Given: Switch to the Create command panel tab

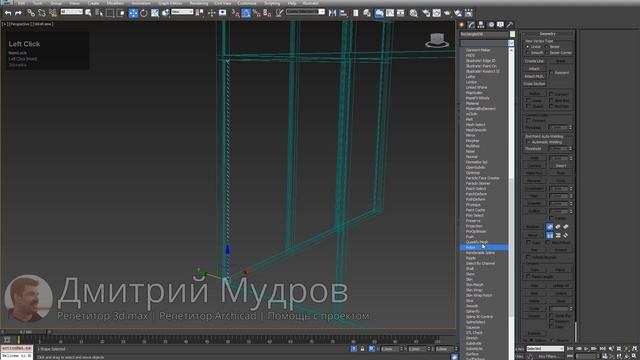Looking at the screenshot, I should tap(462, 24).
